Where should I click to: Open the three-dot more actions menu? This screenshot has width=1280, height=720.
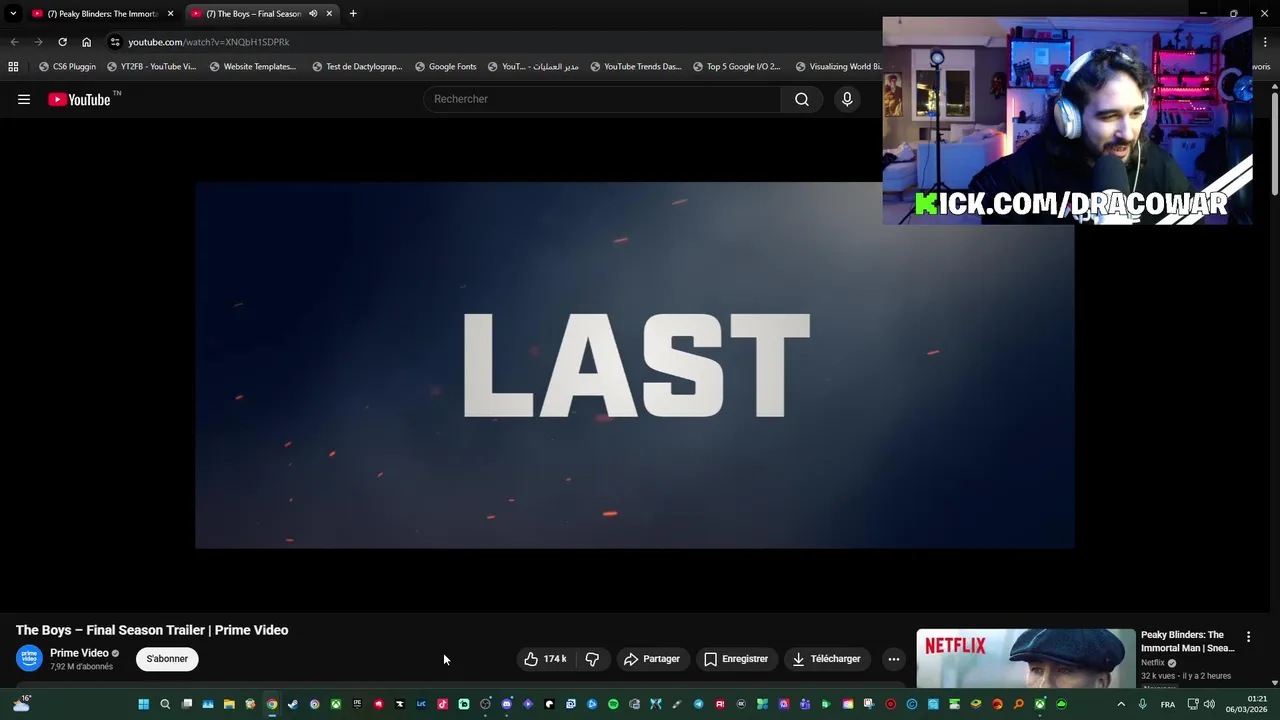point(894,659)
